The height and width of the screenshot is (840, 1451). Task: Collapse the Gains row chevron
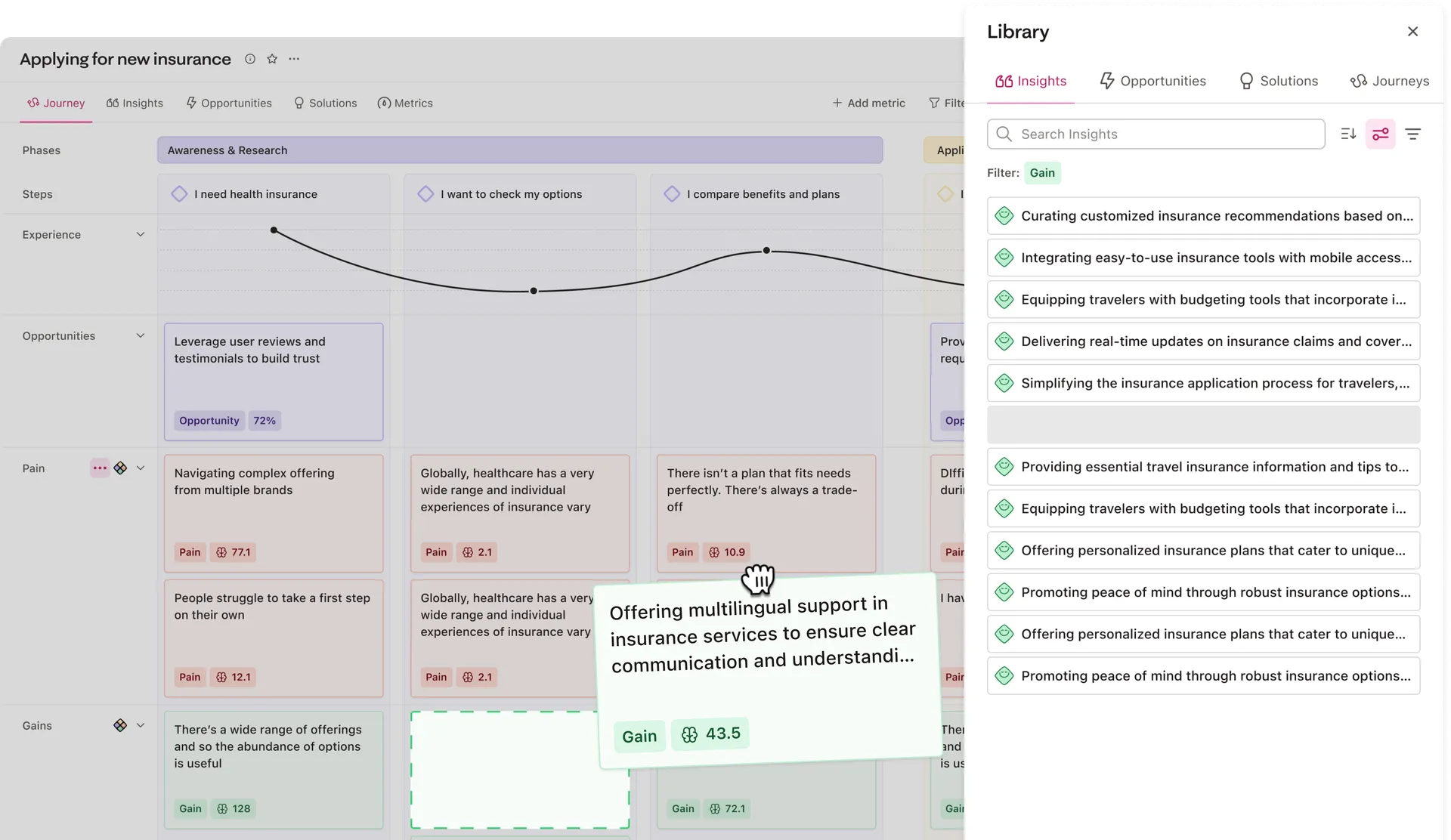140,725
